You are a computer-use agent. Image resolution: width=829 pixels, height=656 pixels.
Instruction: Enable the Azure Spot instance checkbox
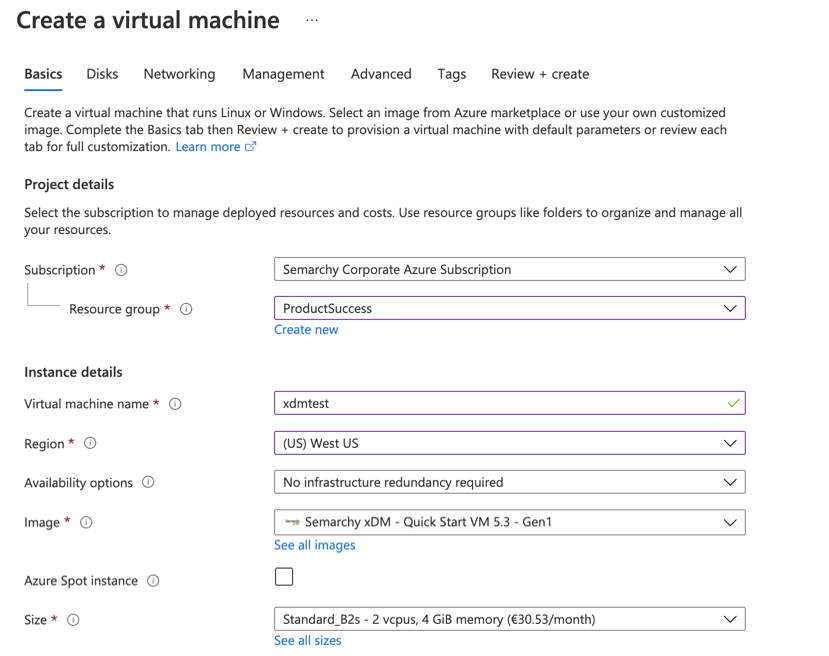coord(285,577)
